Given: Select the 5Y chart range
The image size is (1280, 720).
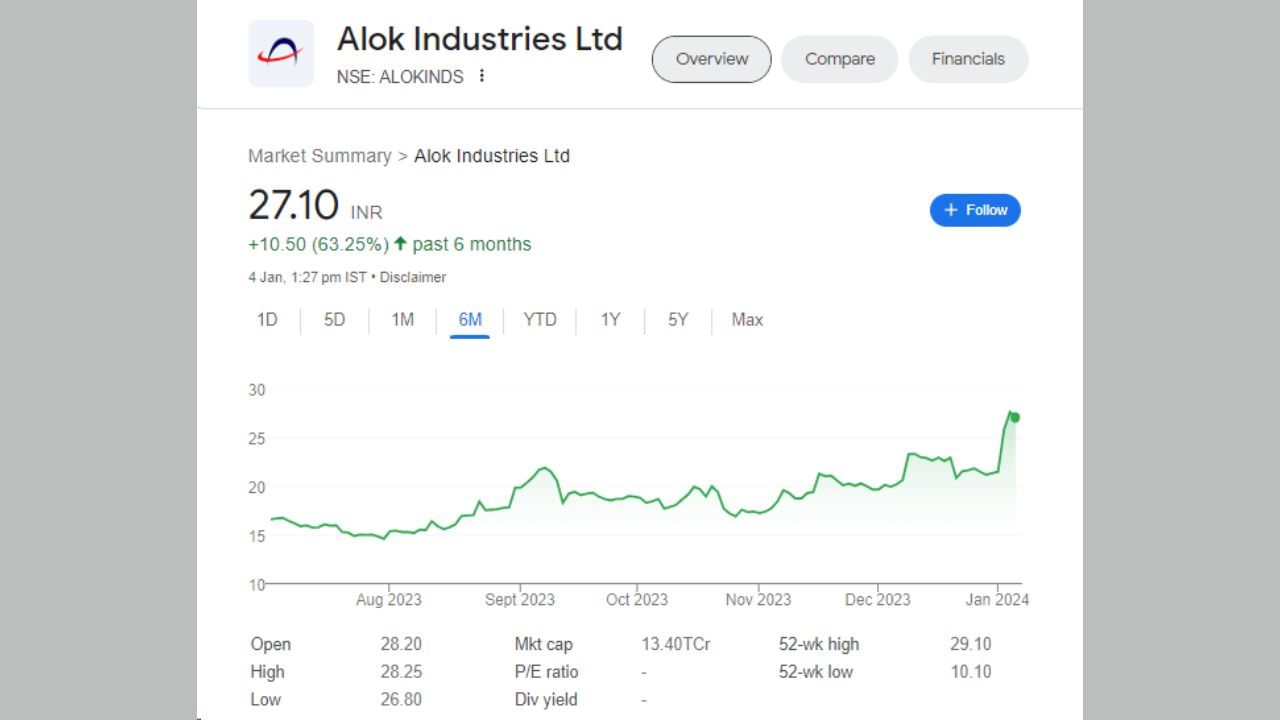Looking at the screenshot, I should pyautogui.click(x=678, y=320).
